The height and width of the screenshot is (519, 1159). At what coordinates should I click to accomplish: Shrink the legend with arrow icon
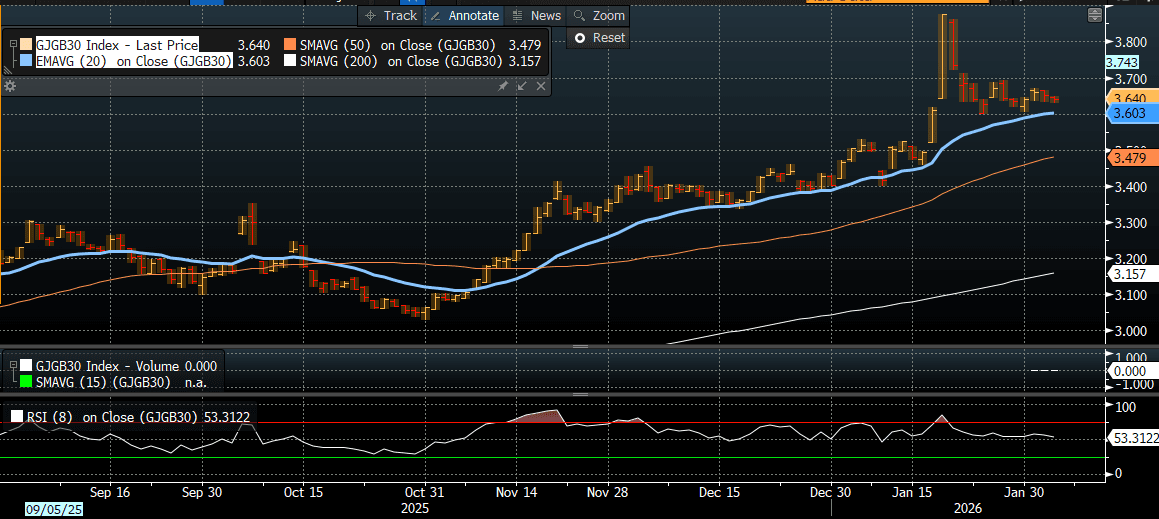pyautogui.click(x=522, y=87)
